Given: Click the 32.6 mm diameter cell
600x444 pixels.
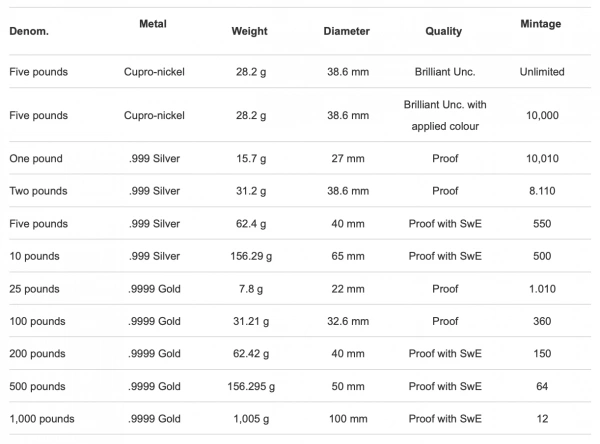Looking at the screenshot, I should [348, 321].
